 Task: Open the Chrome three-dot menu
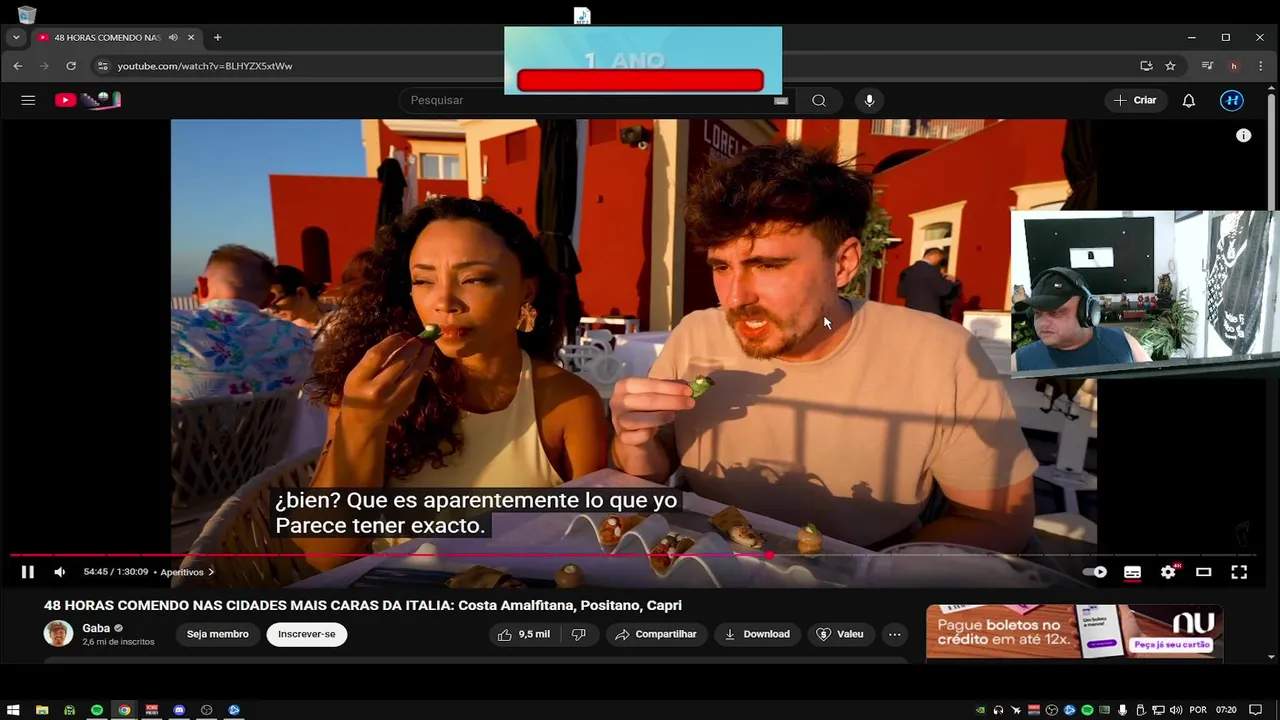pyautogui.click(x=1261, y=66)
